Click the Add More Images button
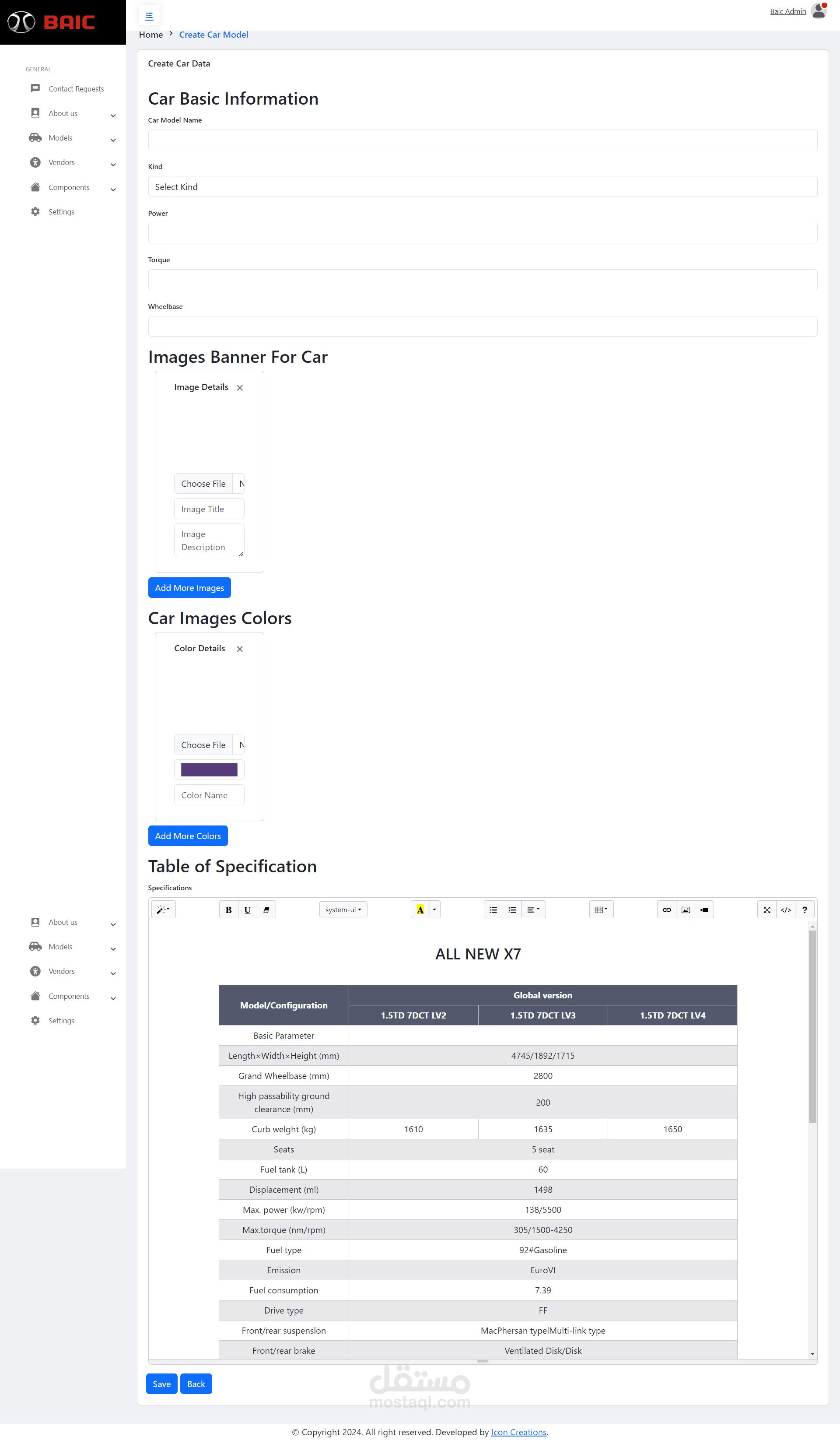Image resolution: width=840 pixels, height=1440 pixels. coord(189,588)
